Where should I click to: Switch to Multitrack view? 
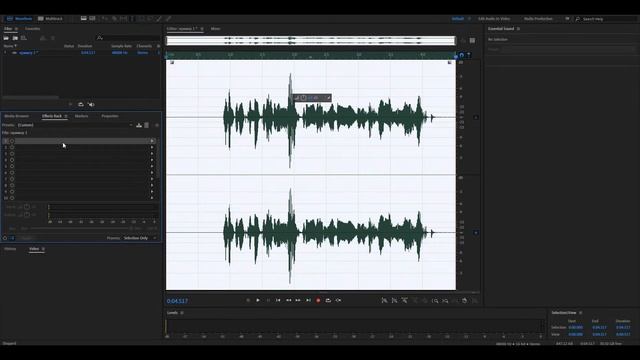pyautogui.click(x=50, y=19)
